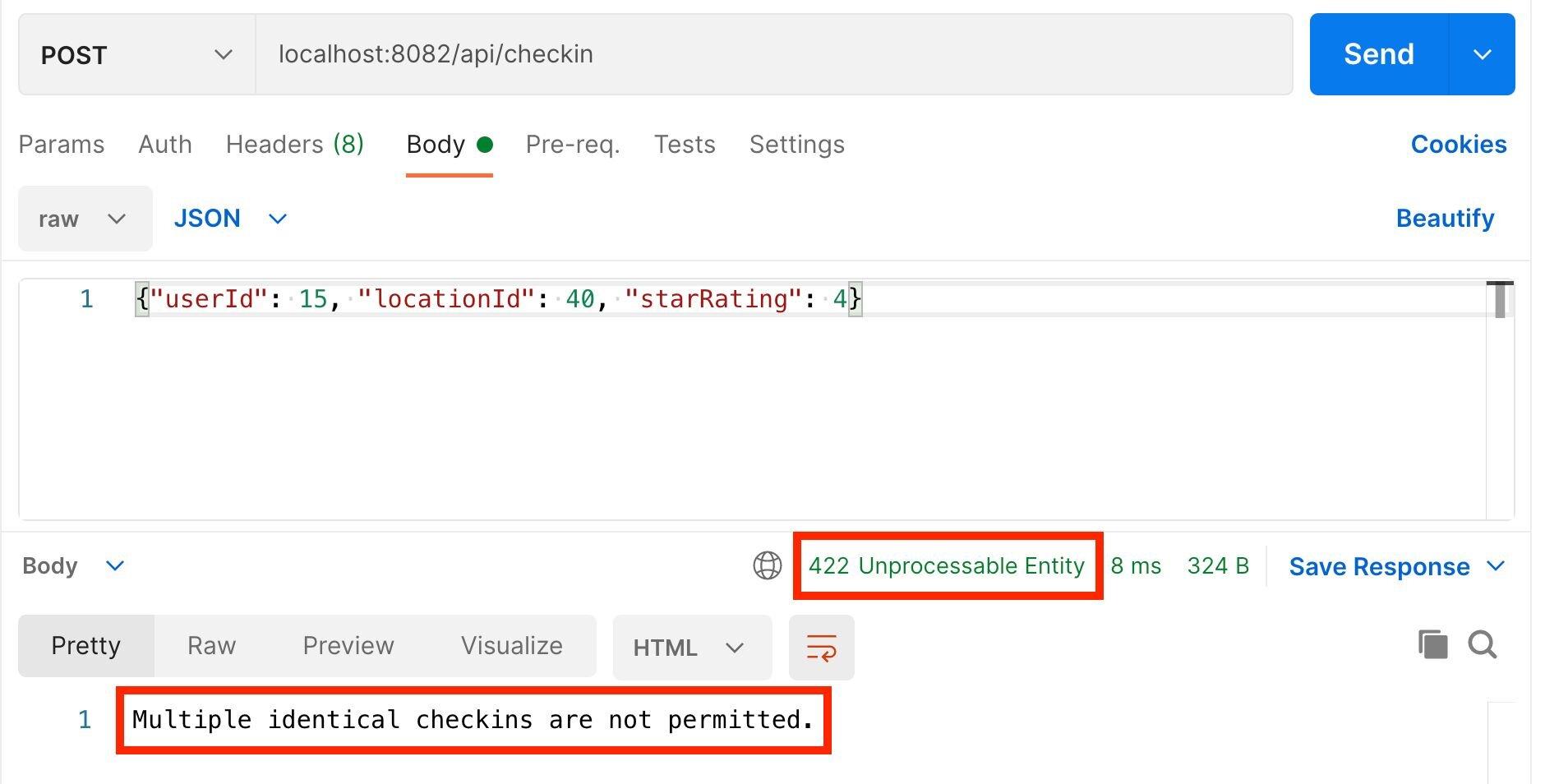Click the Beautify link
Viewport: 1545px width, 784px height.
1445,219
